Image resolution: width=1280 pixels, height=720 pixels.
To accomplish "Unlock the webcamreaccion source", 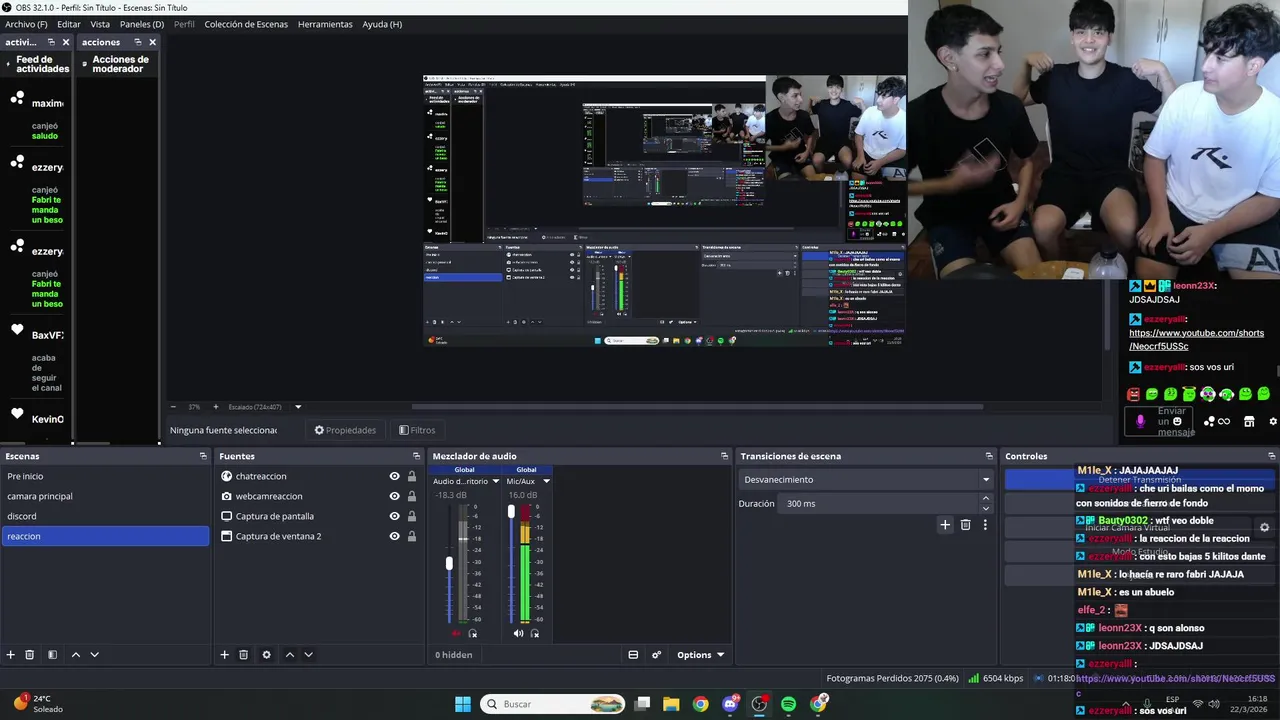I will pyautogui.click(x=412, y=496).
